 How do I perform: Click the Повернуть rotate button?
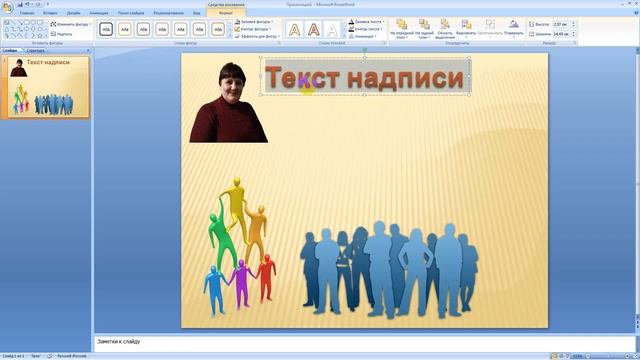[513, 29]
